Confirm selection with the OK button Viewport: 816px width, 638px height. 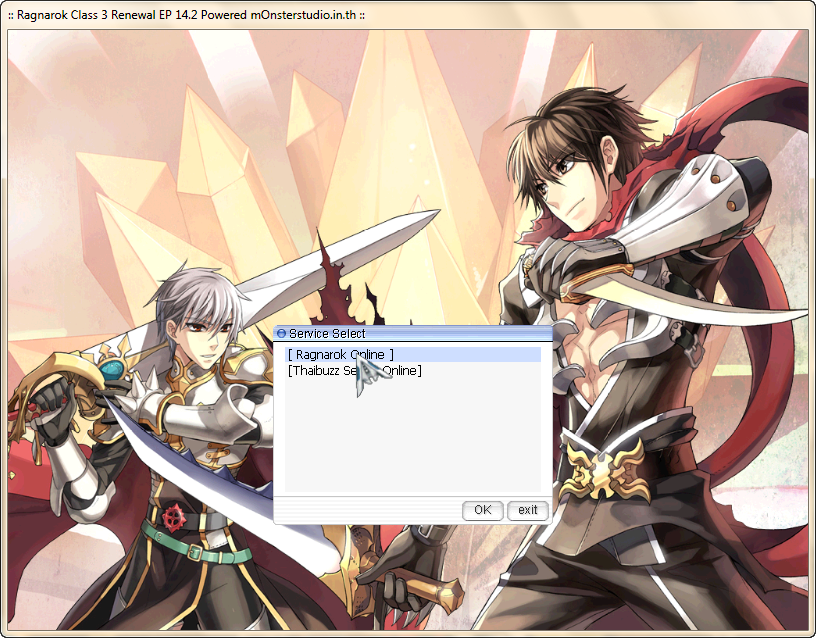coord(482,510)
